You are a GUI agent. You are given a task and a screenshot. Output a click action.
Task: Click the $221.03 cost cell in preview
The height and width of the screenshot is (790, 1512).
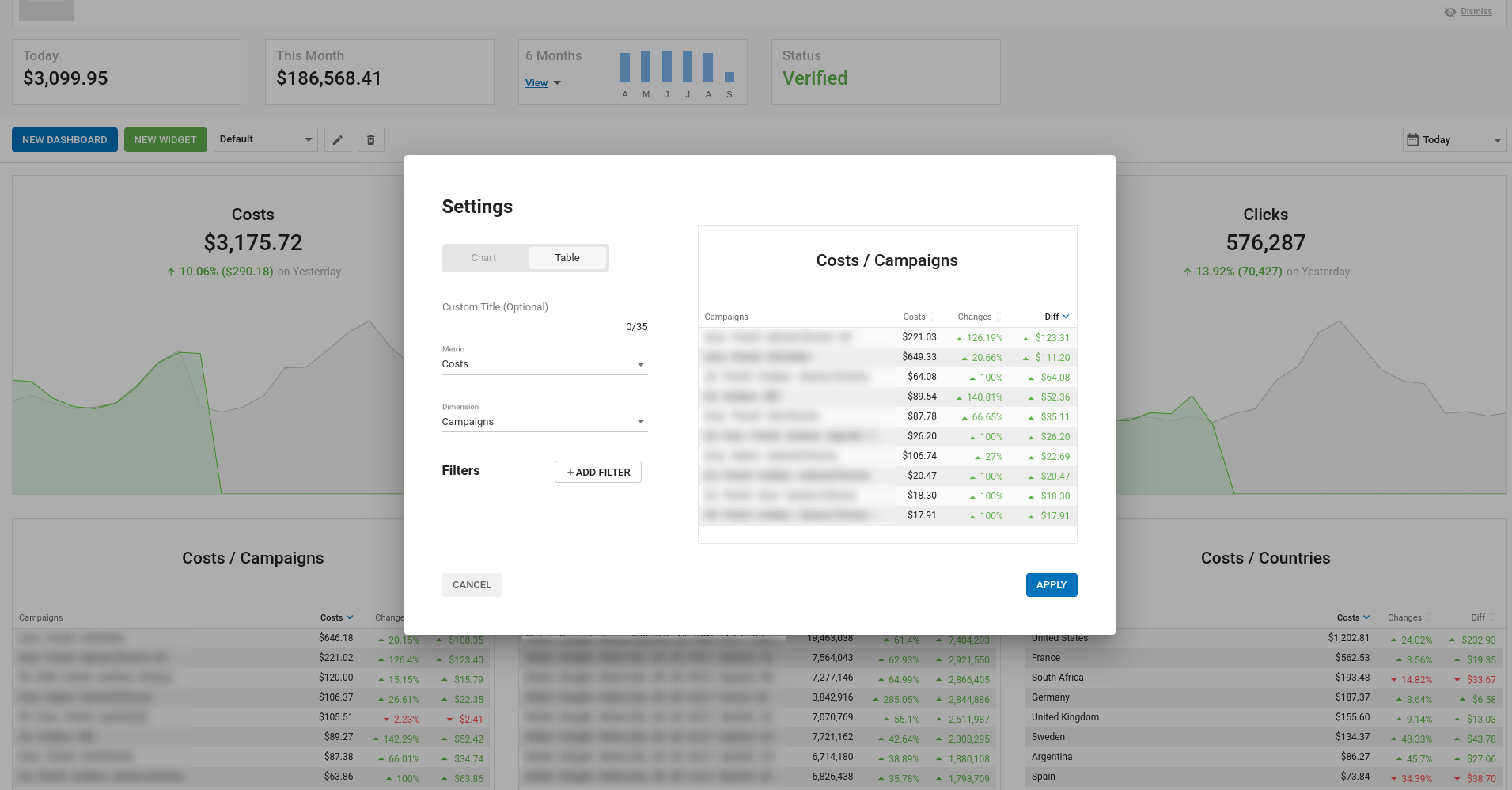click(x=919, y=337)
